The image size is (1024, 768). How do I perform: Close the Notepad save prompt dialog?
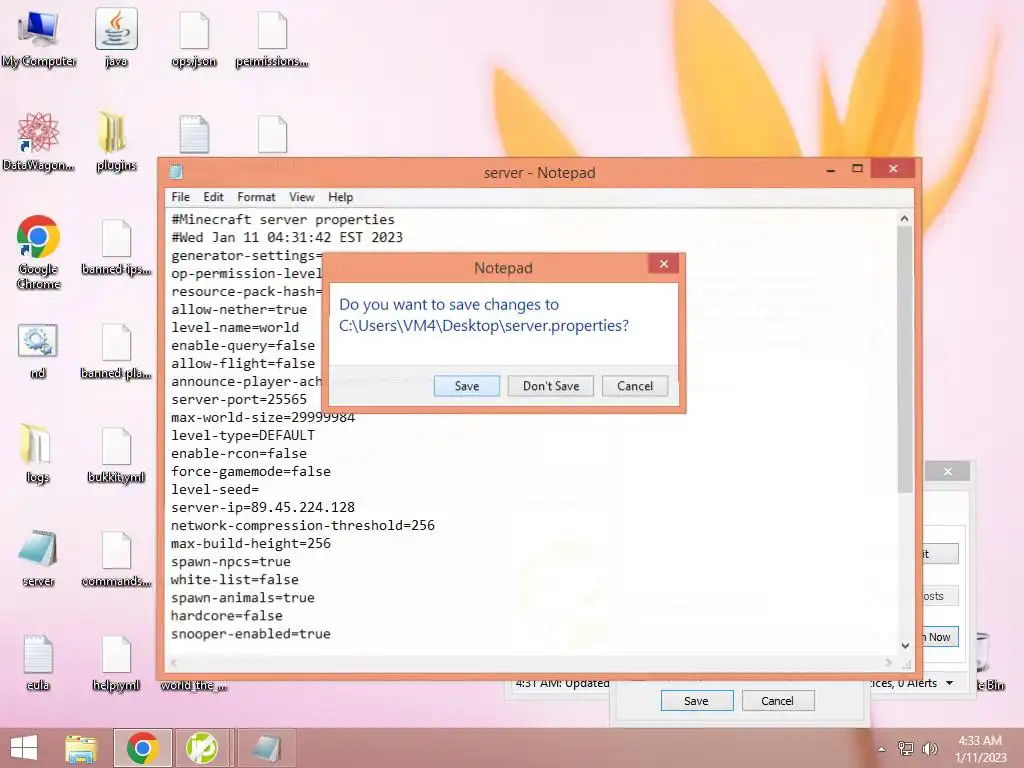point(664,264)
